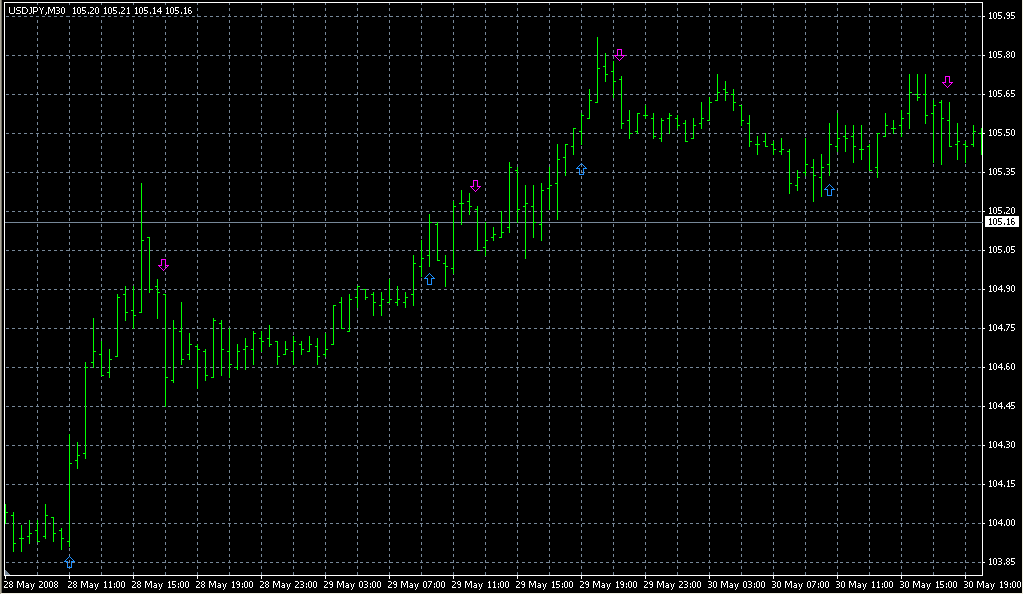Click the 104.60 price axis label
The image size is (1024, 594).
point(1001,367)
